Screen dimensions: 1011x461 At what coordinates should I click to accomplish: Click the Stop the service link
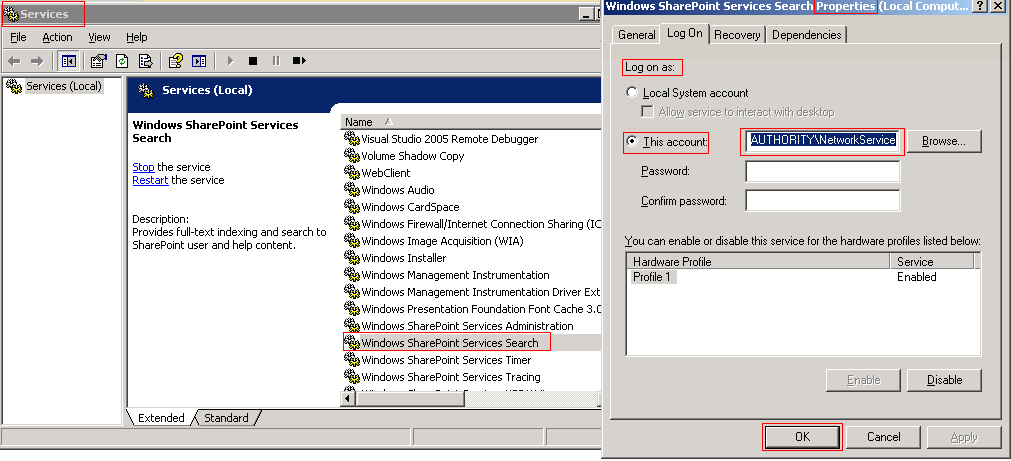(143, 167)
